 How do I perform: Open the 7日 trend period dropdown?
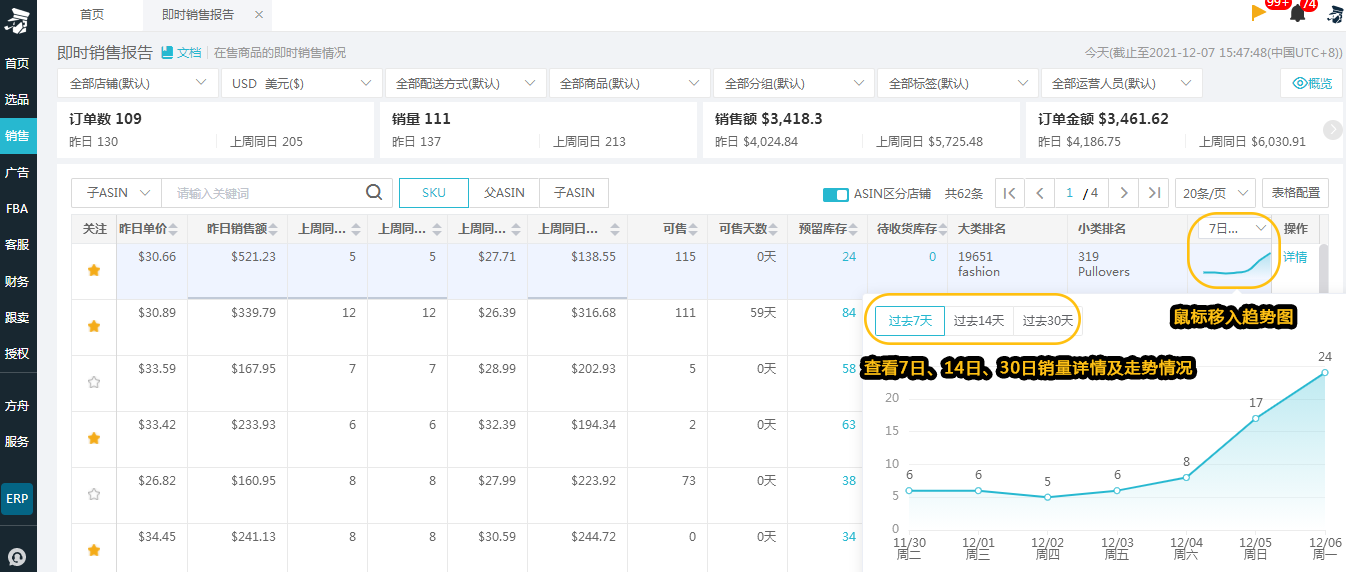[1237, 229]
